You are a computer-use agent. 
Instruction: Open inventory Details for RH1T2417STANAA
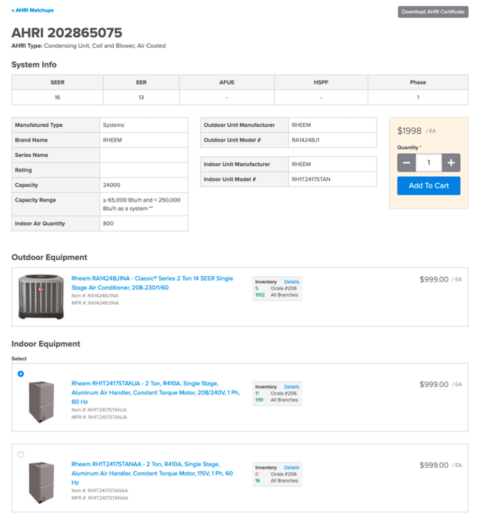(x=291, y=468)
